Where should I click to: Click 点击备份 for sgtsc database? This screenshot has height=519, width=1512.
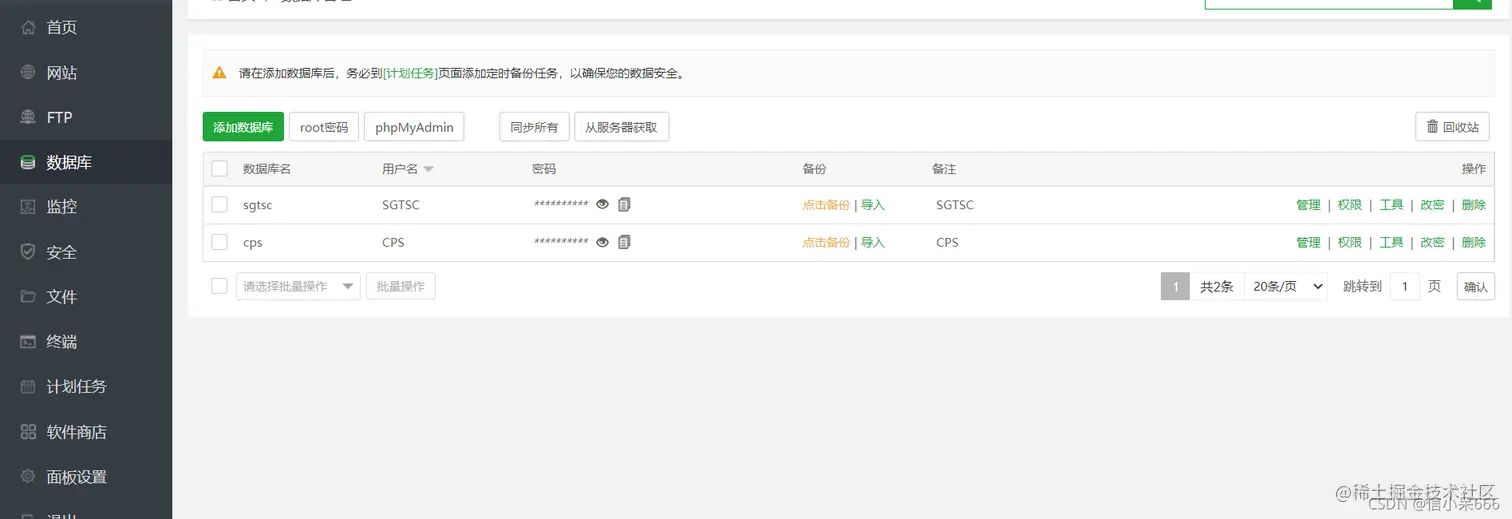pyautogui.click(x=826, y=204)
